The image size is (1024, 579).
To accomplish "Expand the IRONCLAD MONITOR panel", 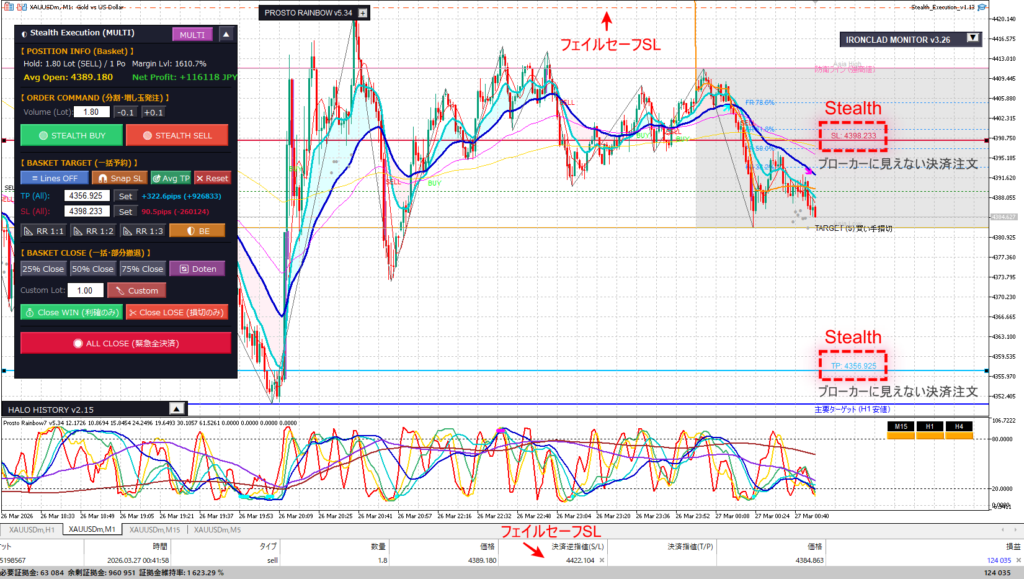I will point(972,40).
